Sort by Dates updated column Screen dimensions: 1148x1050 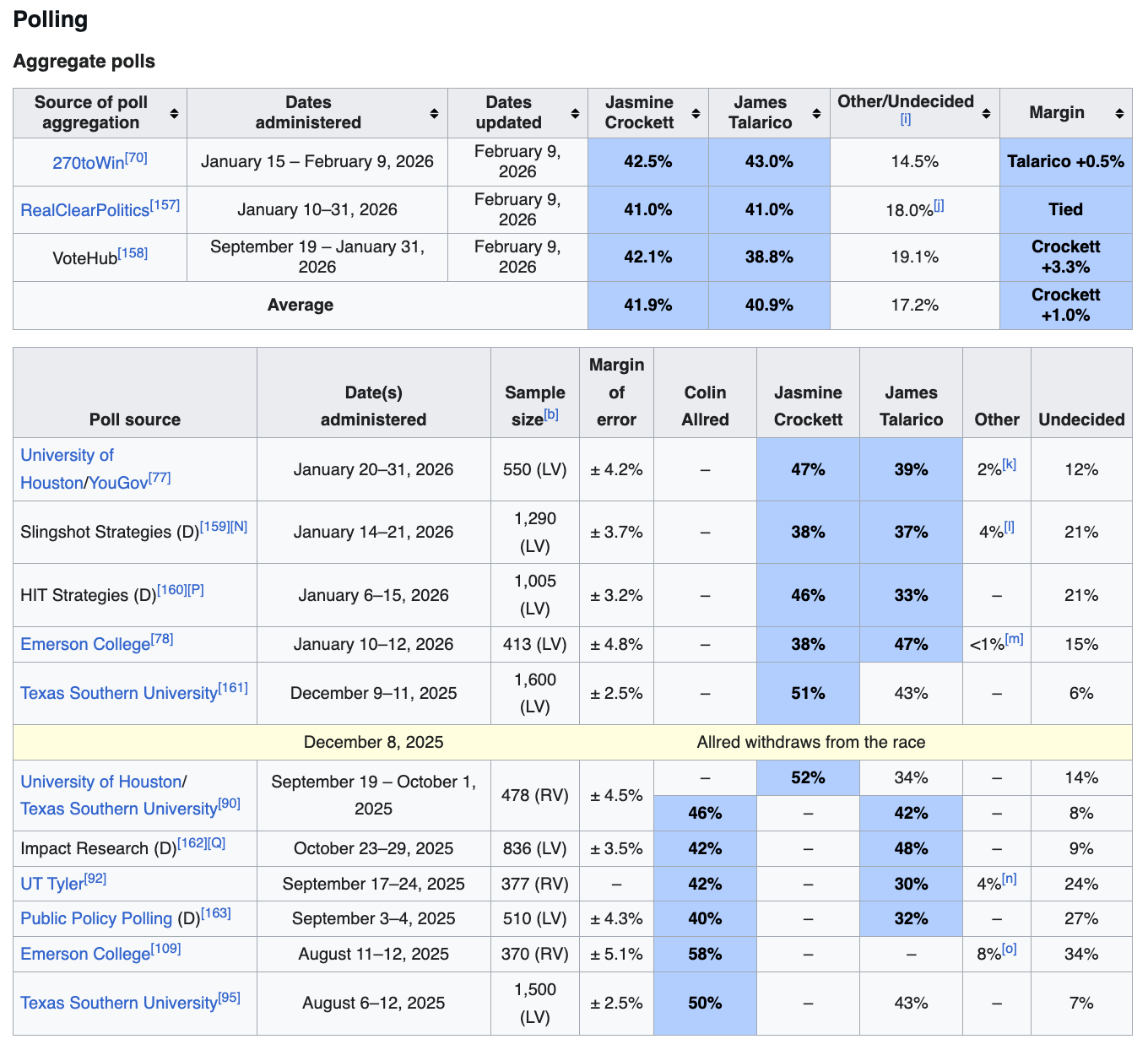point(575,113)
